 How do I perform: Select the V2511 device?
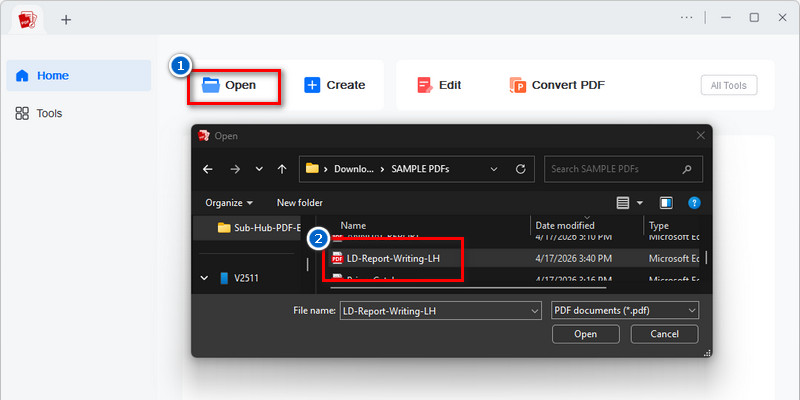pyautogui.click(x=240, y=278)
